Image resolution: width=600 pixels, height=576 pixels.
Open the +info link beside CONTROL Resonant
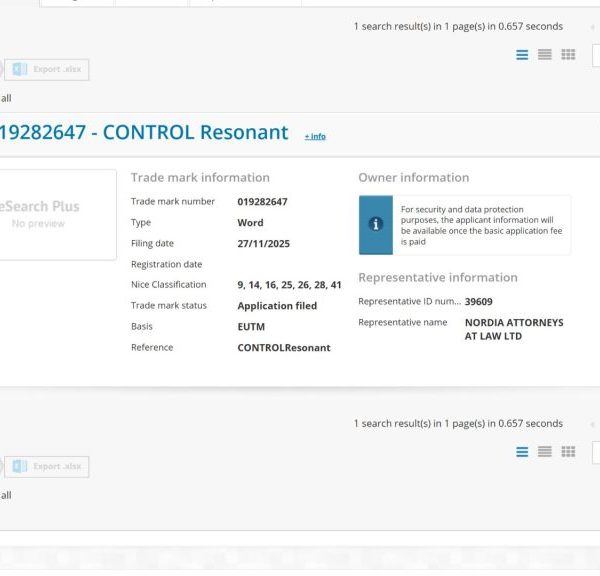(x=315, y=136)
